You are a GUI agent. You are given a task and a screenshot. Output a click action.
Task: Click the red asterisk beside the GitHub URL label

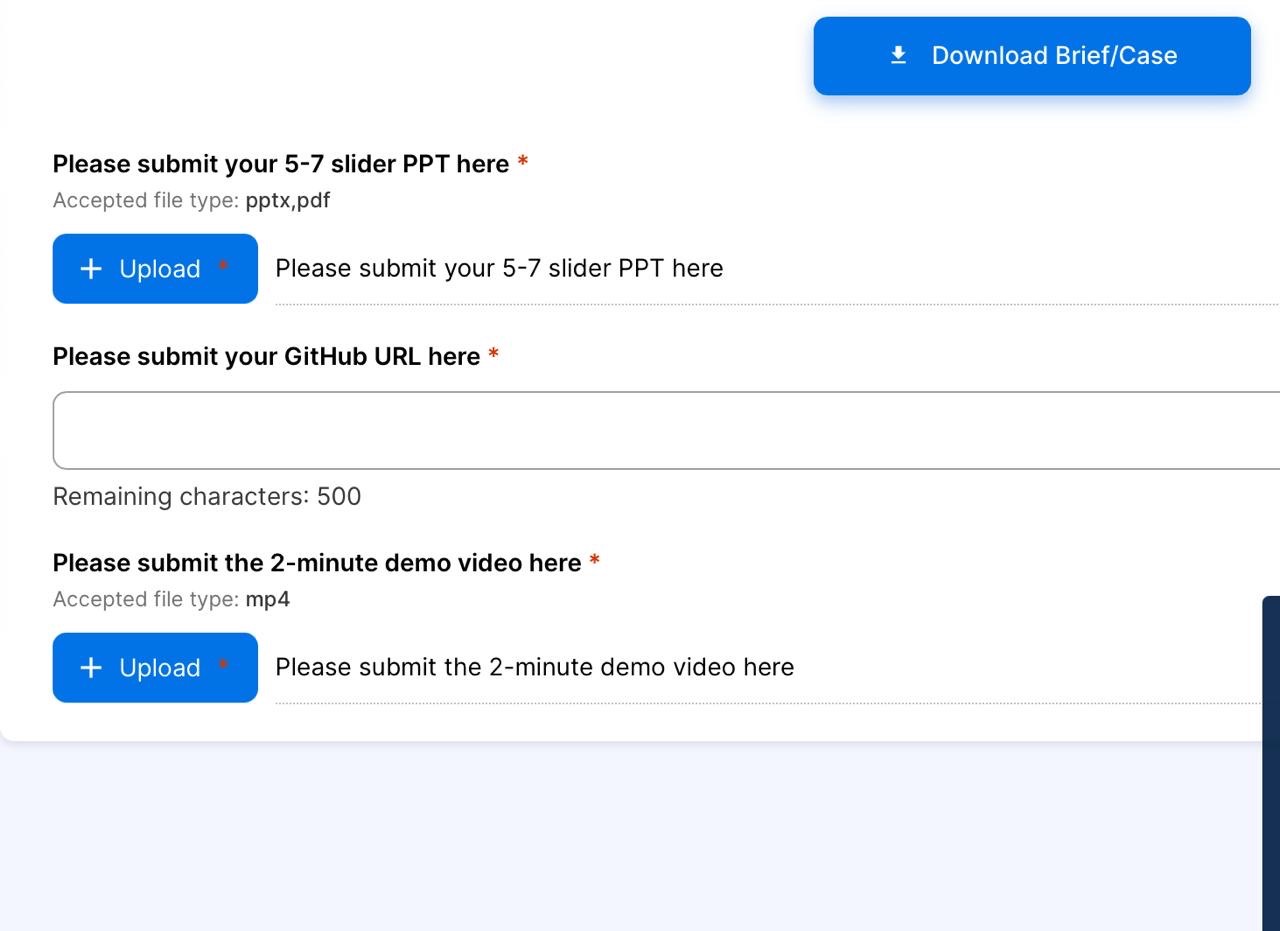494,356
